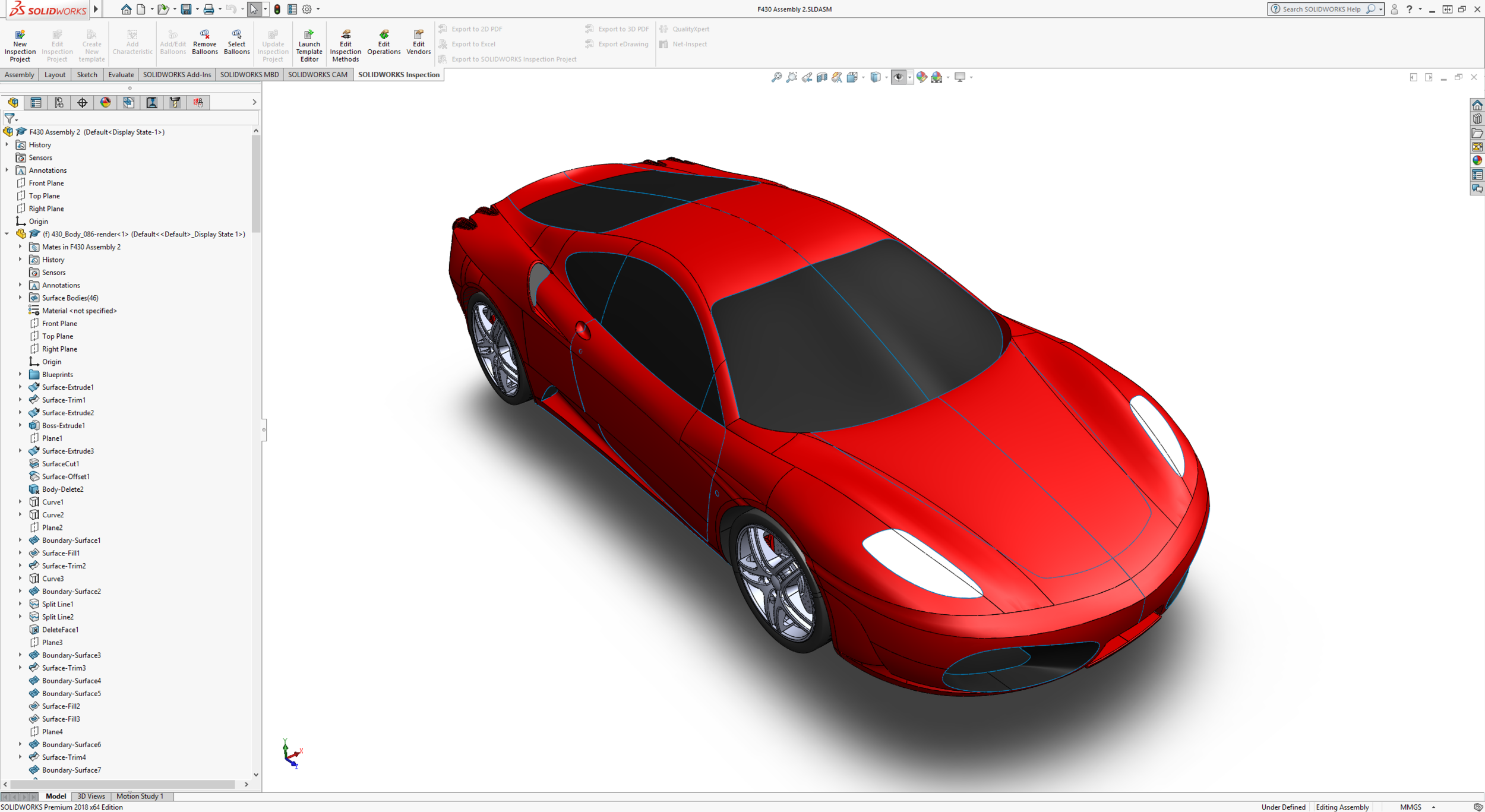Click the feature tree vertical scrollbar

256,184
